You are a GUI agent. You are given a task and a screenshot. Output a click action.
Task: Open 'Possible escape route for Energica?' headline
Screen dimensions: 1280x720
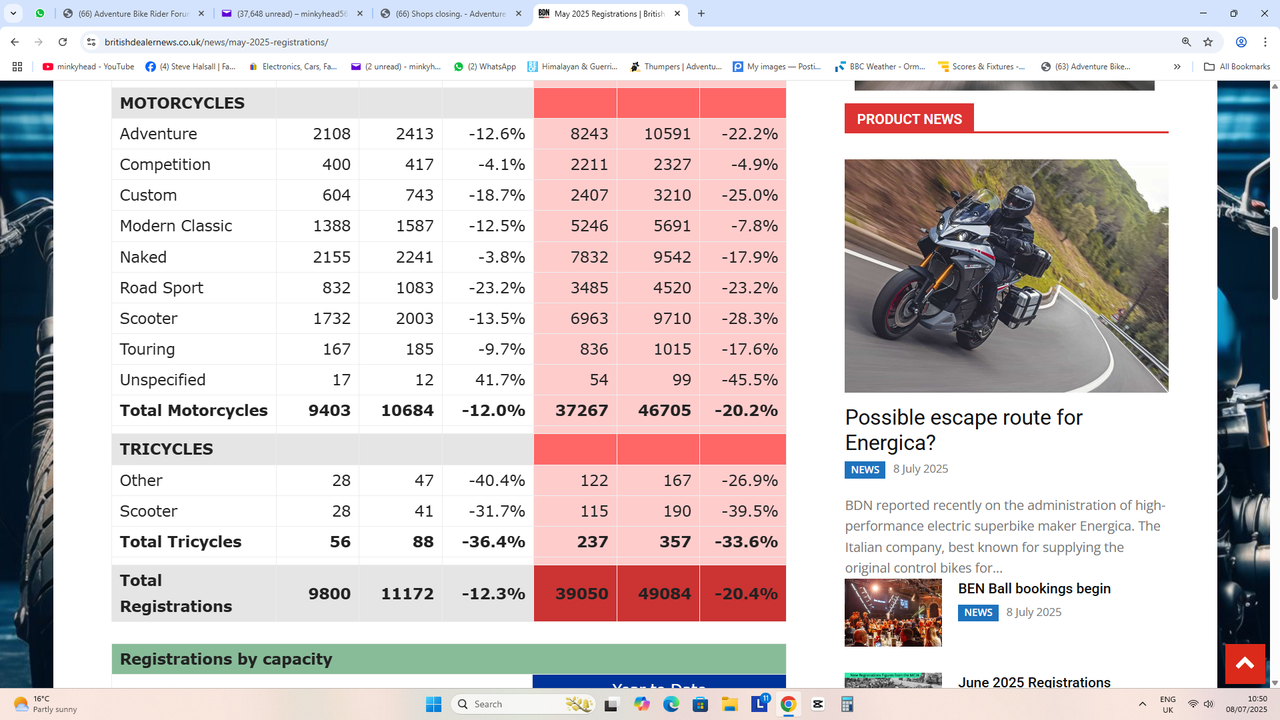964,430
